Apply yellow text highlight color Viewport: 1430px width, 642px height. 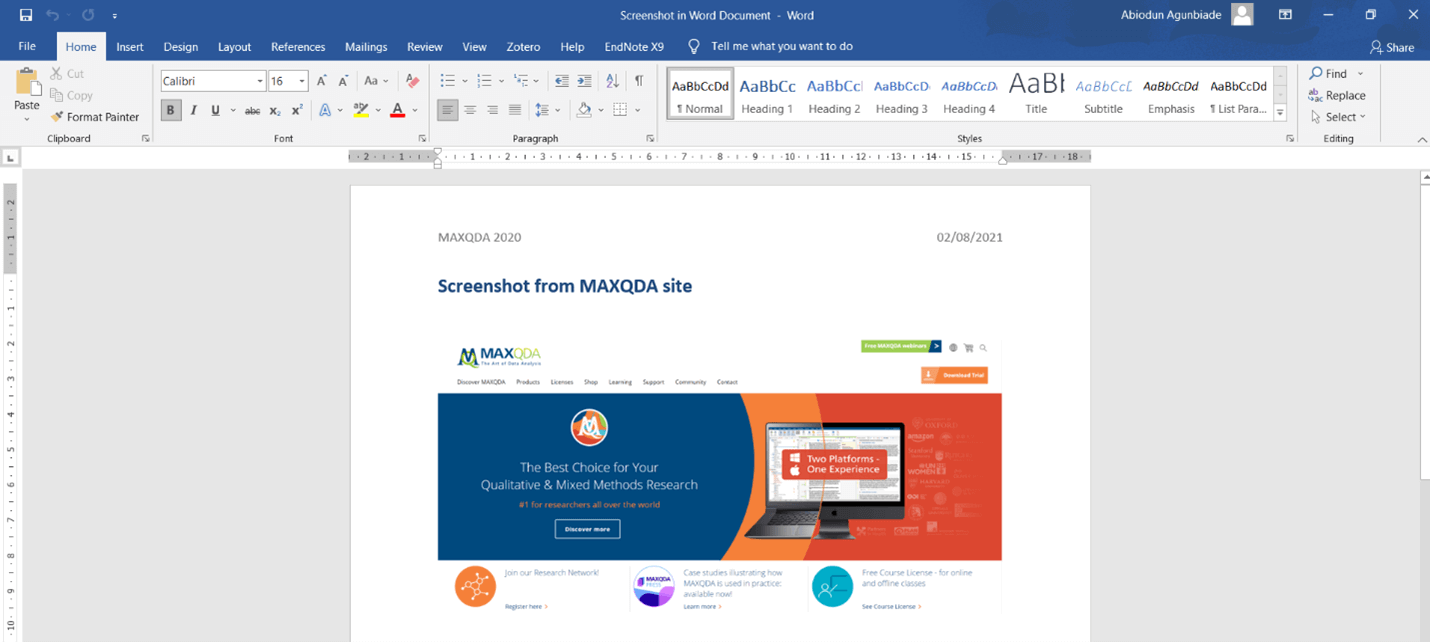361,110
